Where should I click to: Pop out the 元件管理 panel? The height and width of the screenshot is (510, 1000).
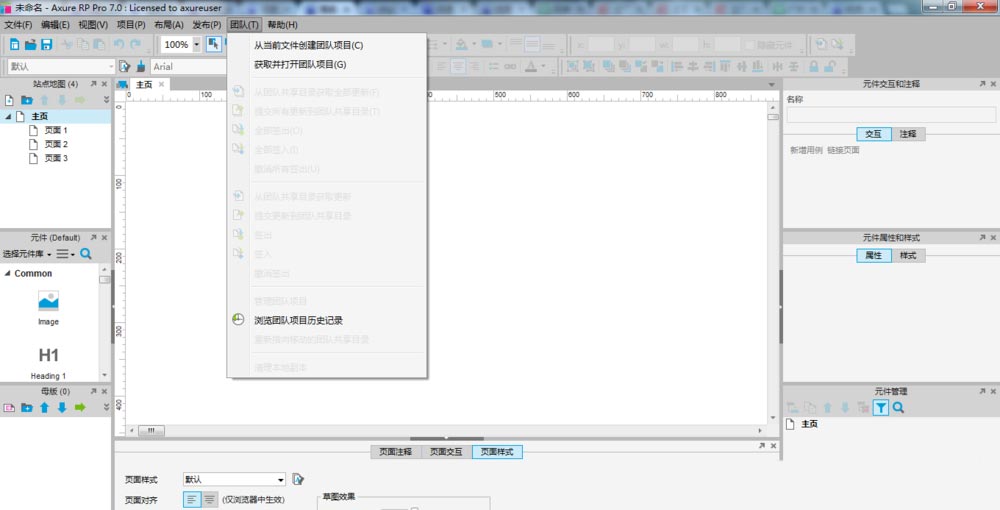(x=982, y=391)
